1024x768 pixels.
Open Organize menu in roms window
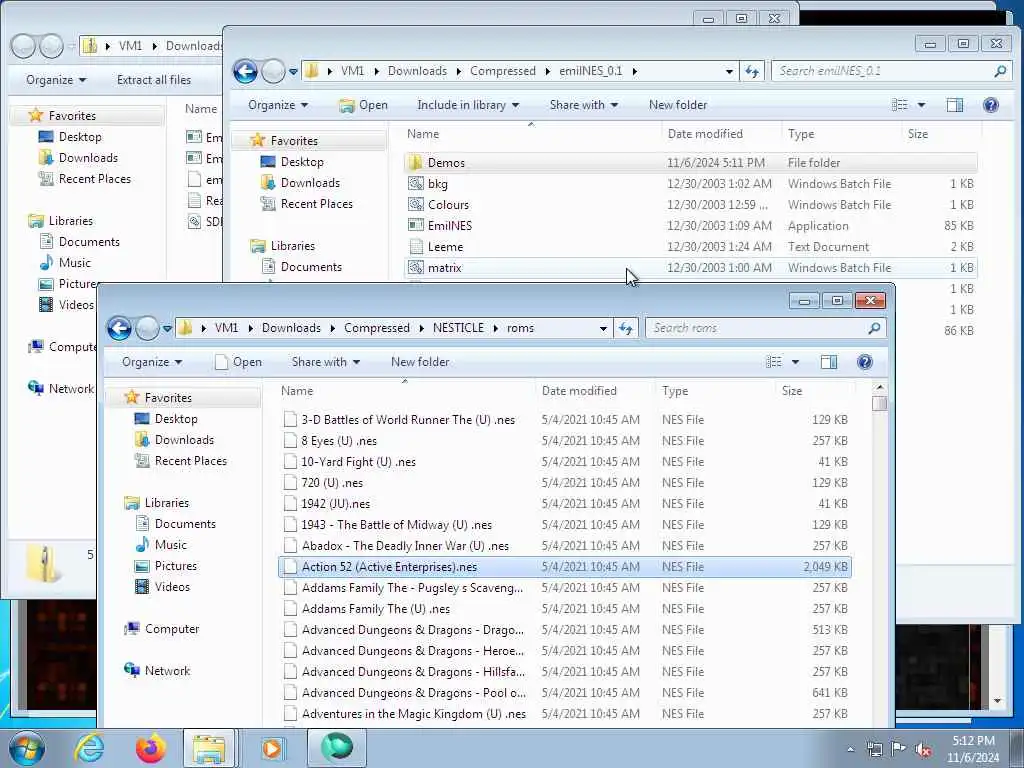[152, 362]
